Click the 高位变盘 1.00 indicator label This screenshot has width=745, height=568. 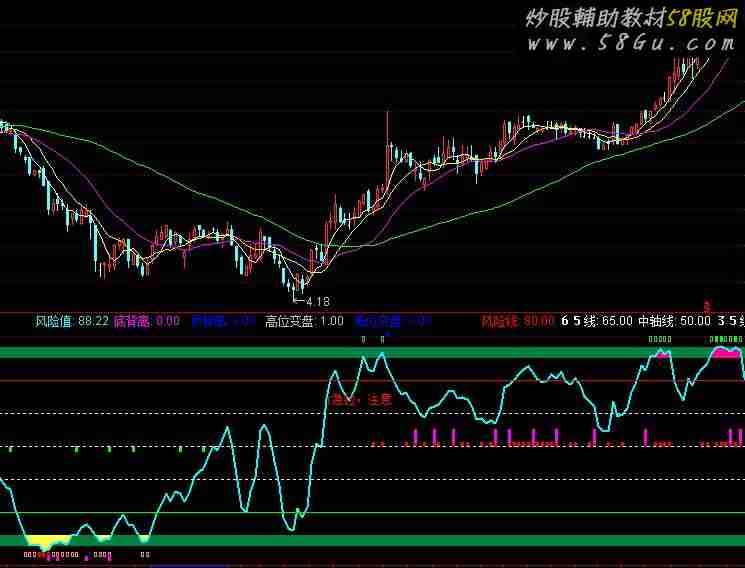point(304,321)
